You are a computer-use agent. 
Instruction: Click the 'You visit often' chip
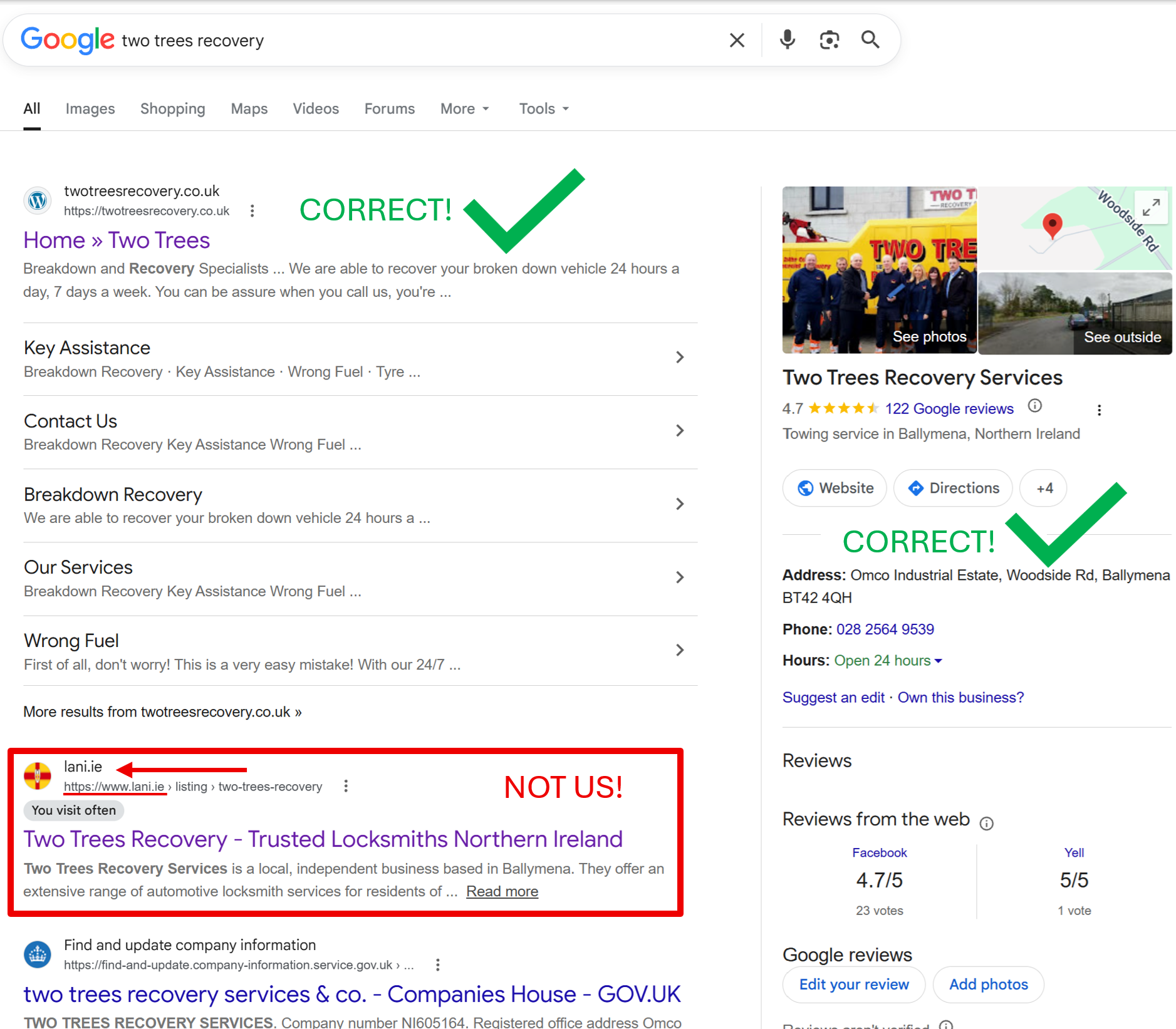coord(74,810)
